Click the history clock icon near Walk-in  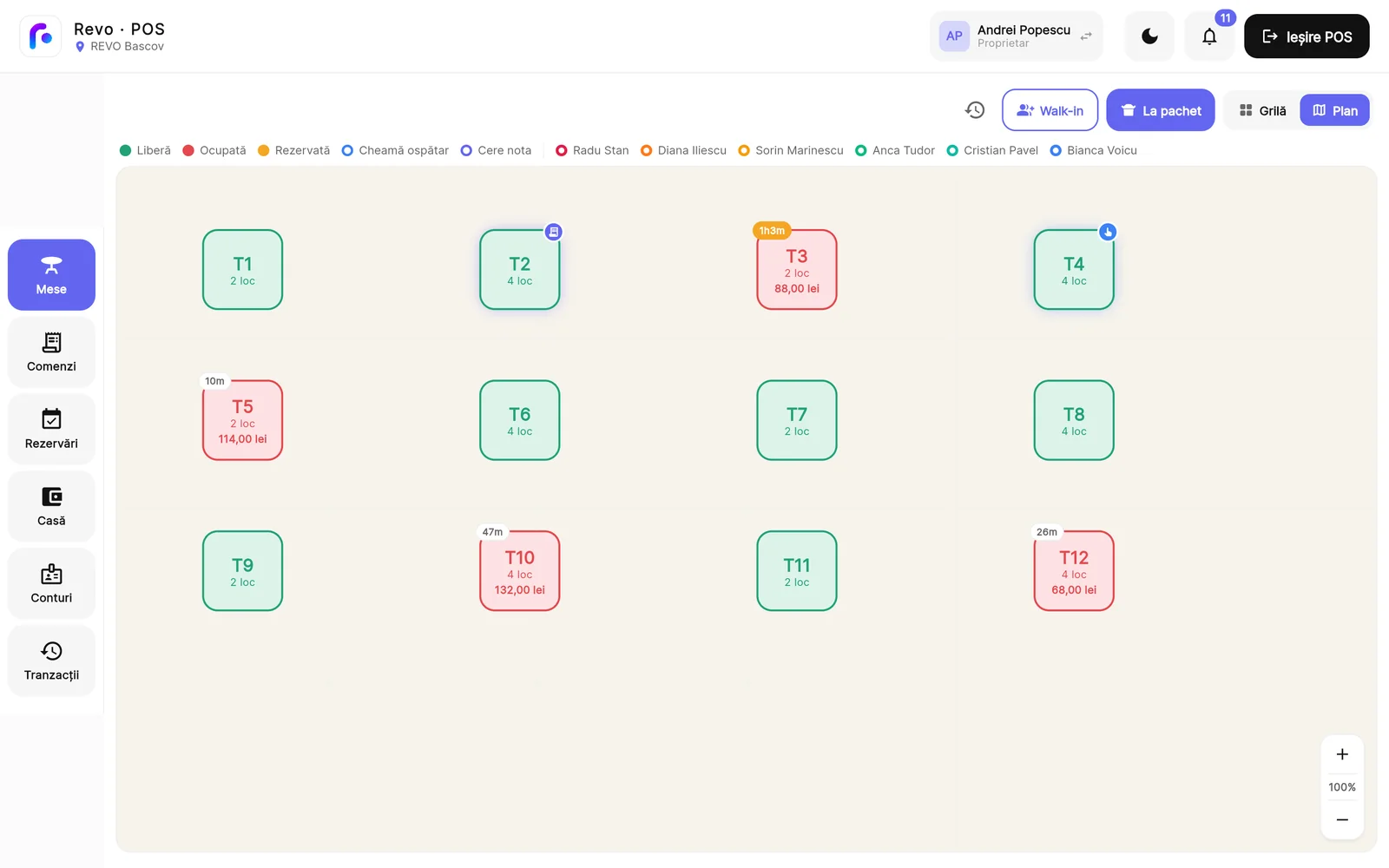click(x=975, y=110)
